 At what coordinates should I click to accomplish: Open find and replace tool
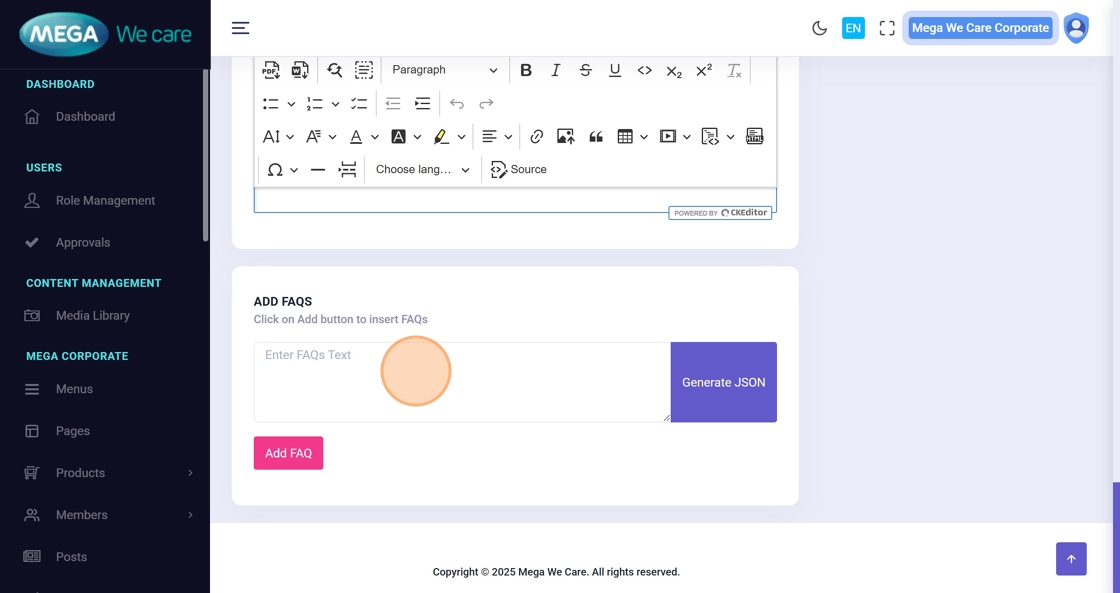334,70
